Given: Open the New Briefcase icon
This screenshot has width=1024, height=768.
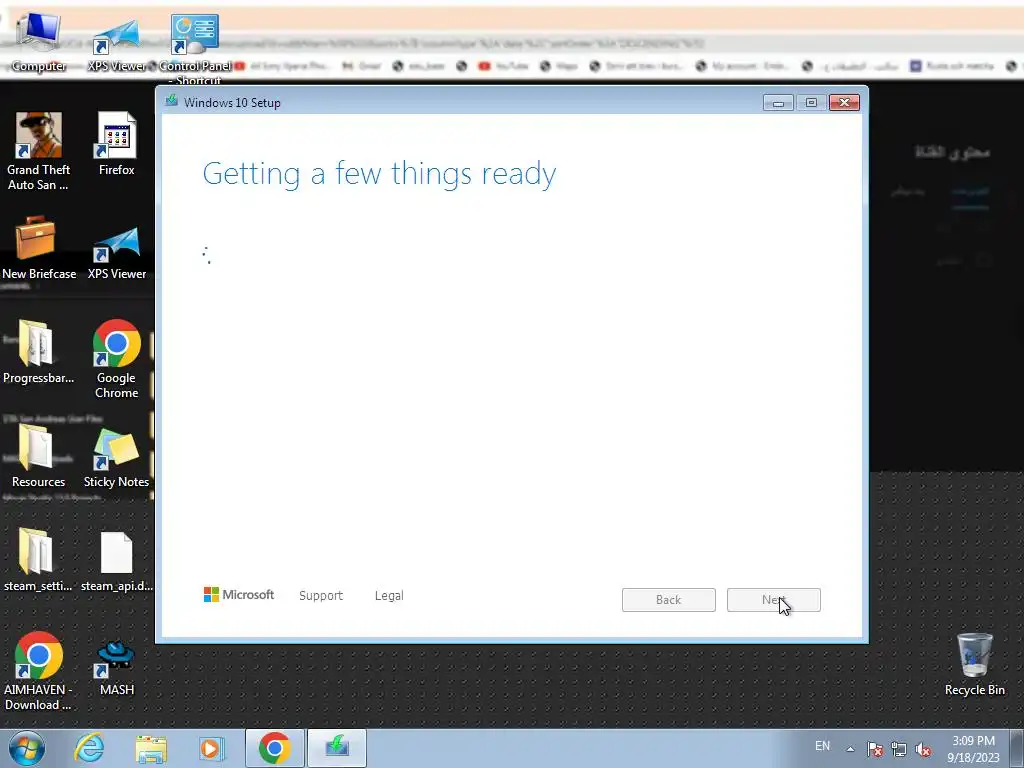Looking at the screenshot, I should (x=39, y=248).
